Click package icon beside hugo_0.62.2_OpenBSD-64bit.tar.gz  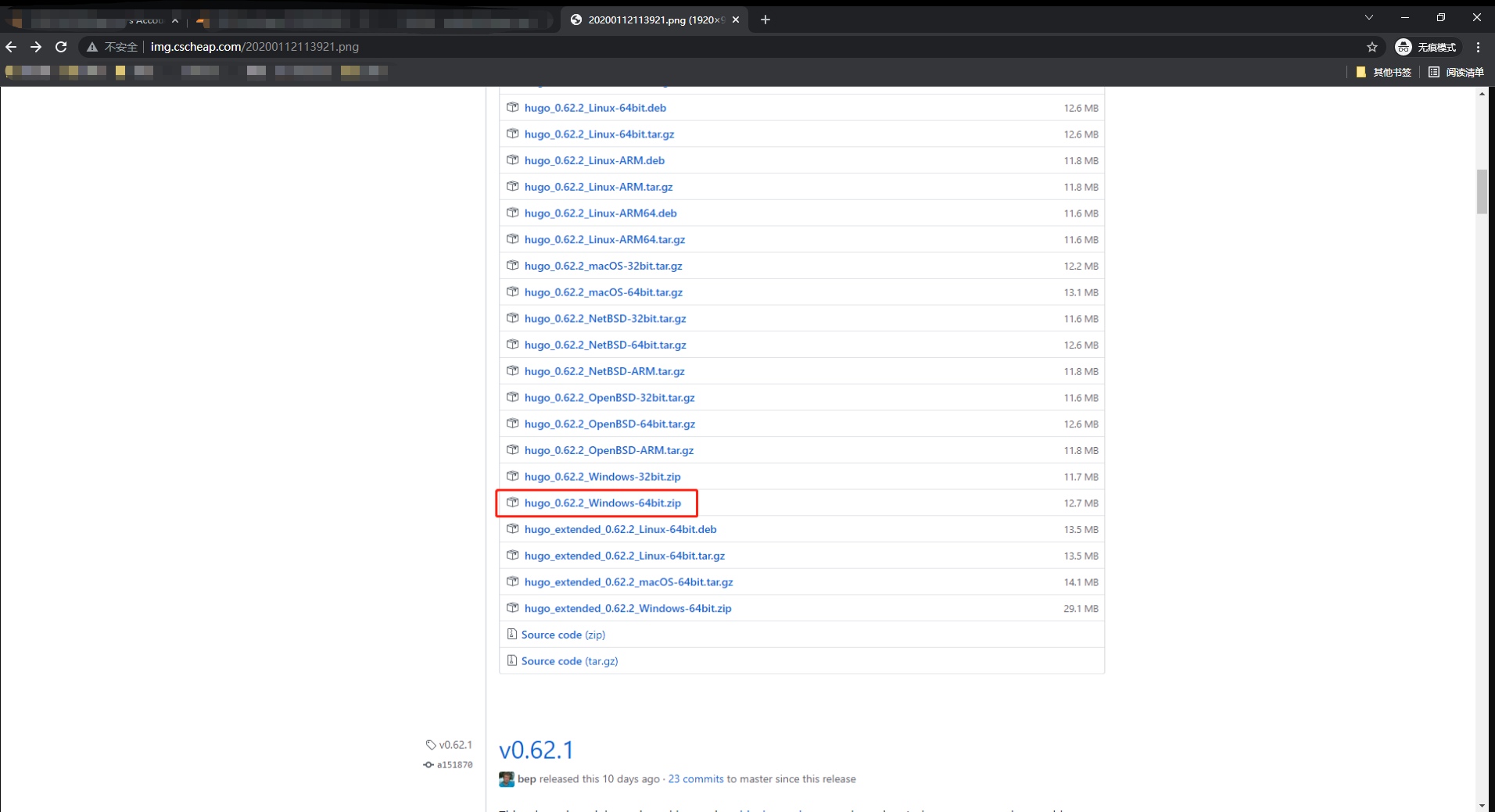coord(513,423)
